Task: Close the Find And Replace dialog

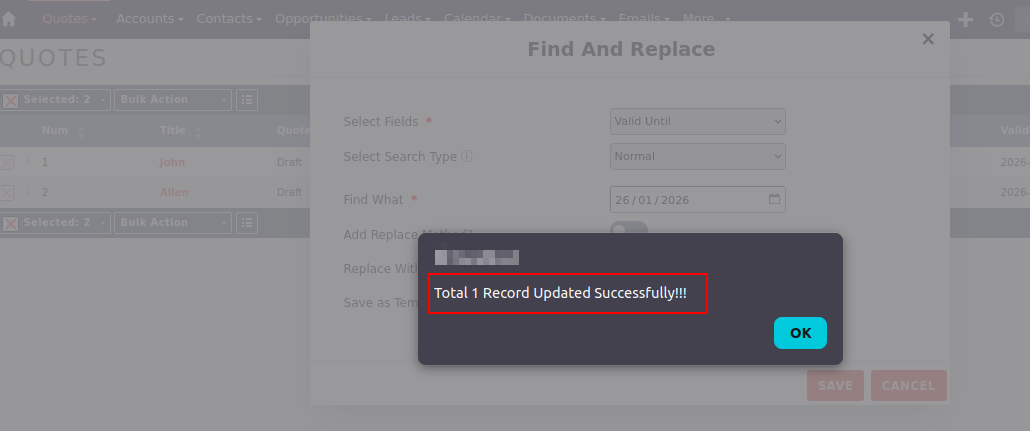Action: pyautogui.click(x=928, y=39)
